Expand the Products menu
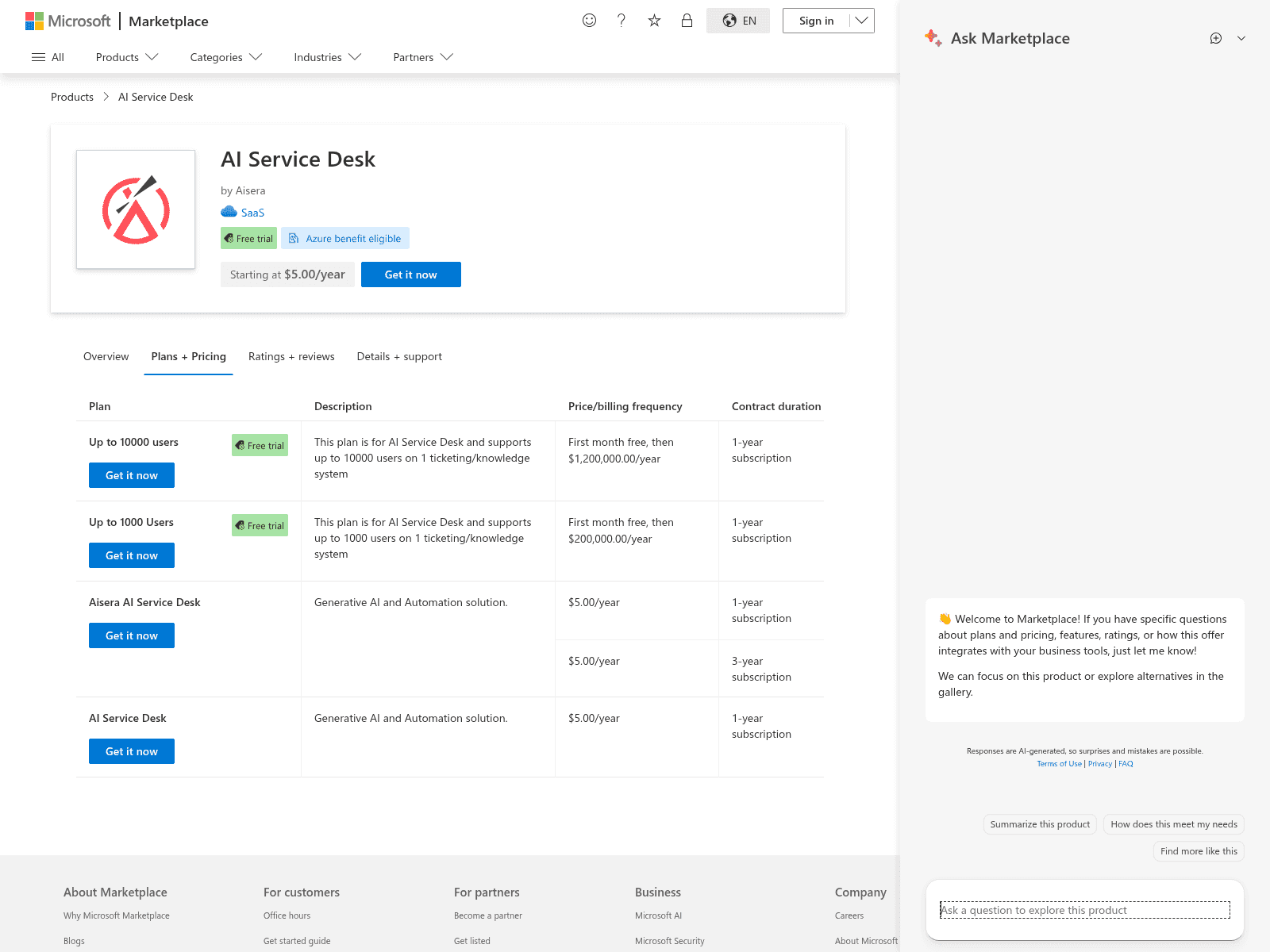 click(127, 57)
